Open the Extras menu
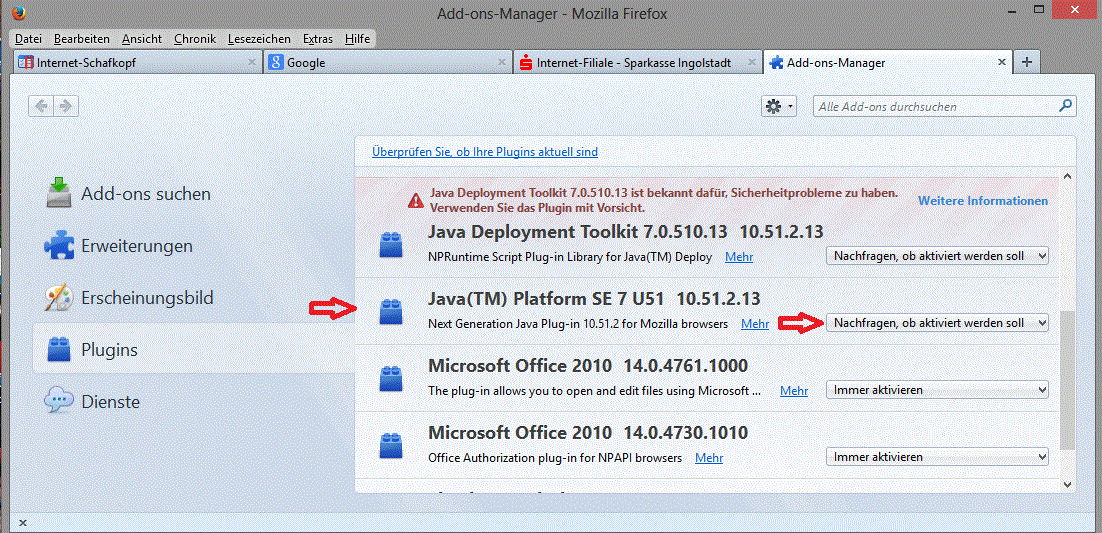Viewport: 1102px width, 533px height. coord(318,39)
